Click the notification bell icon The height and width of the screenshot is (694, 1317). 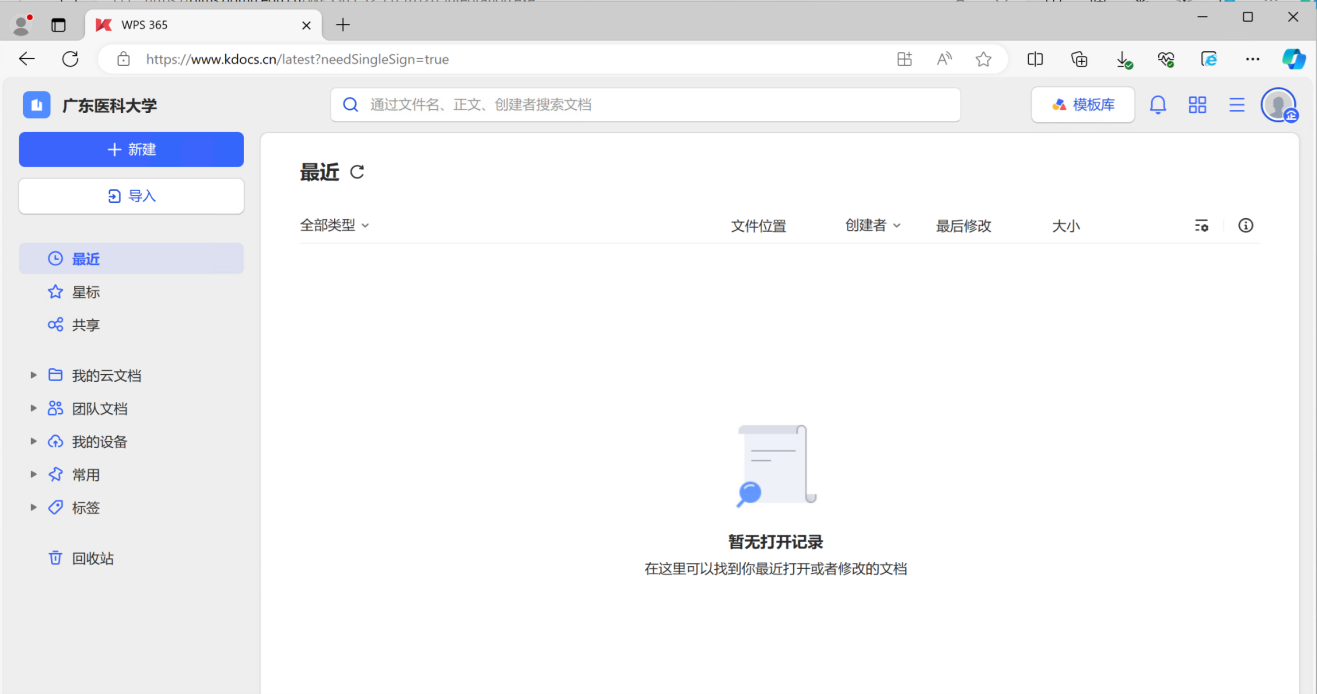(x=1158, y=105)
